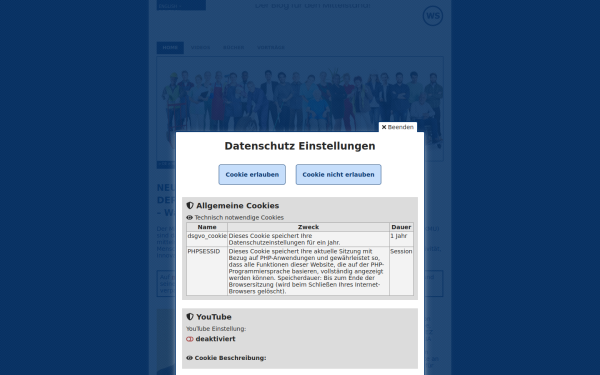This screenshot has width=600, height=375.
Task: Open the BÜCHER menu item
Action: [233, 48]
